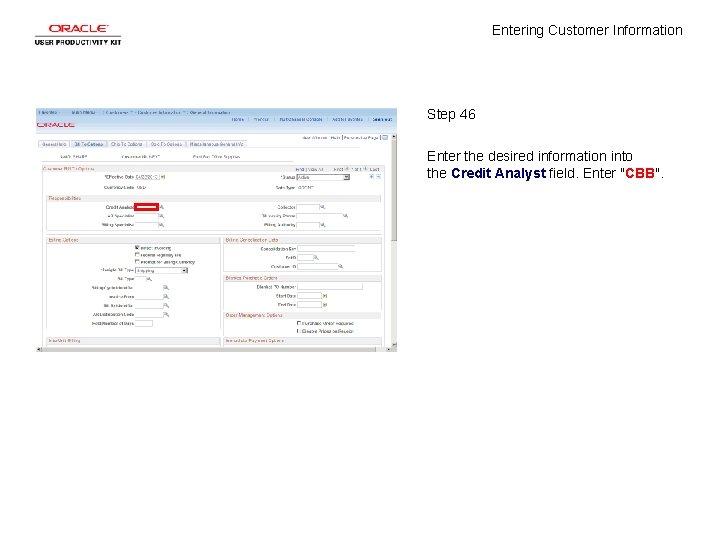720x540 pixels.
Task: Open lookup for Bill By Identifier field
Action: (x=166, y=306)
